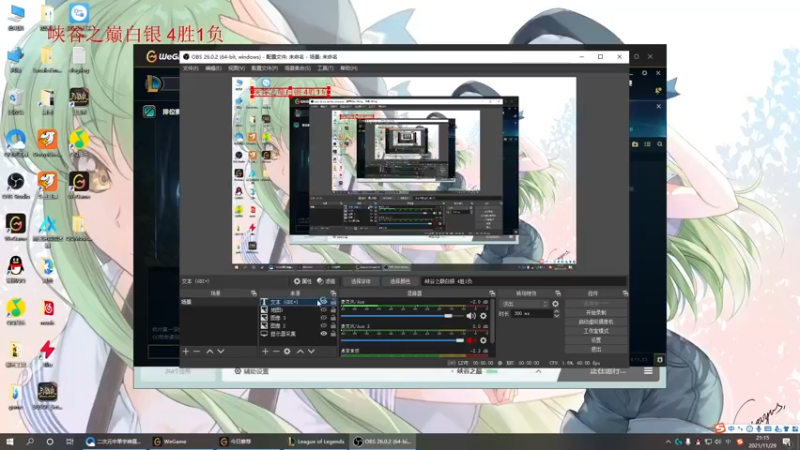Viewport: 800px width, 450px height.
Task: Pop out the Controls dock panel
Action: pos(625,293)
